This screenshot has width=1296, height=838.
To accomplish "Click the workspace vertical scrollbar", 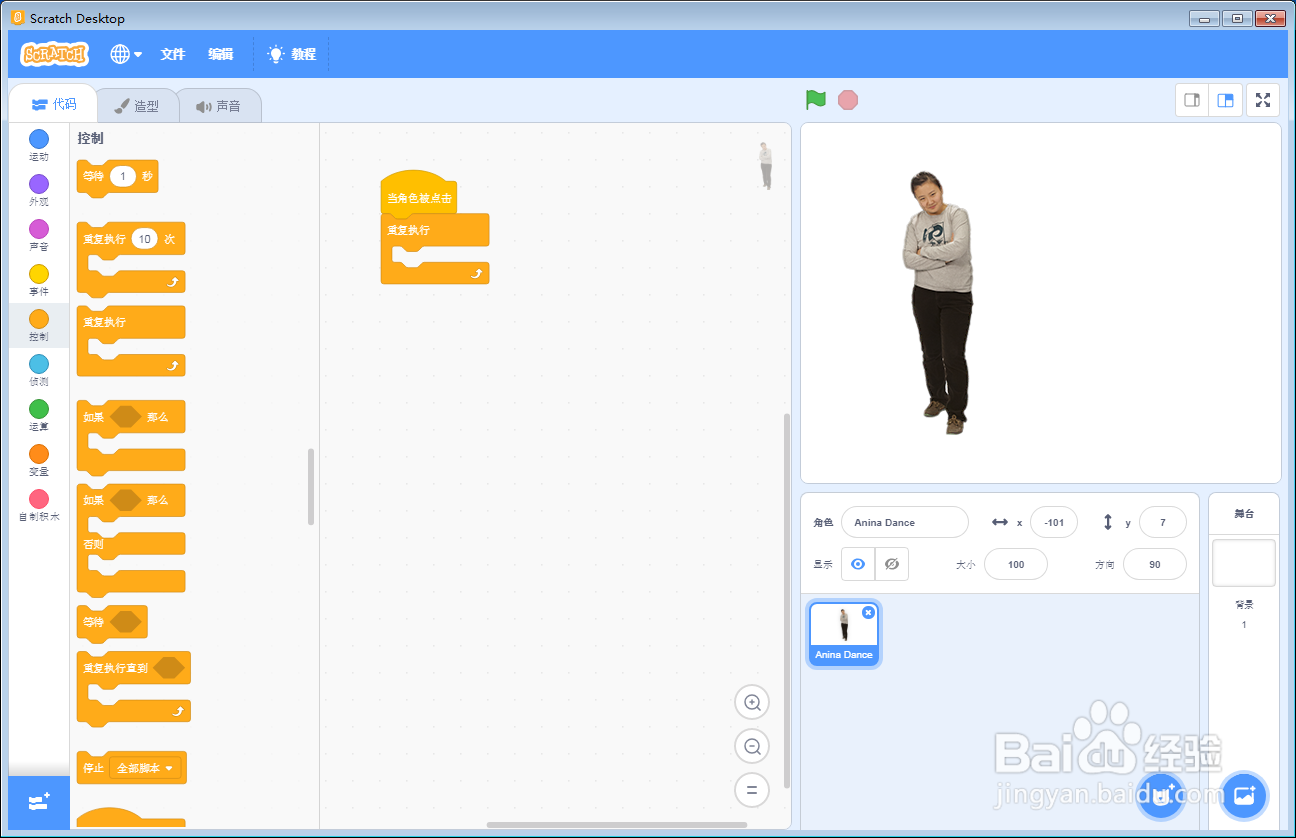I will click(786, 600).
